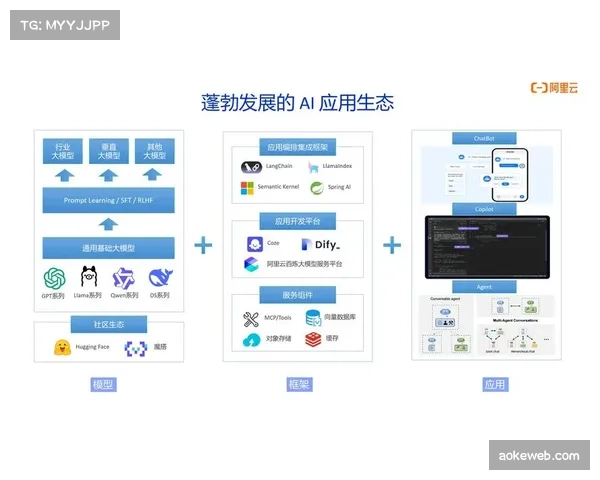Click the up arrow under 其他大模型
Image resolution: width=600 pixels, height=480 pixels.
click(x=152, y=175)
